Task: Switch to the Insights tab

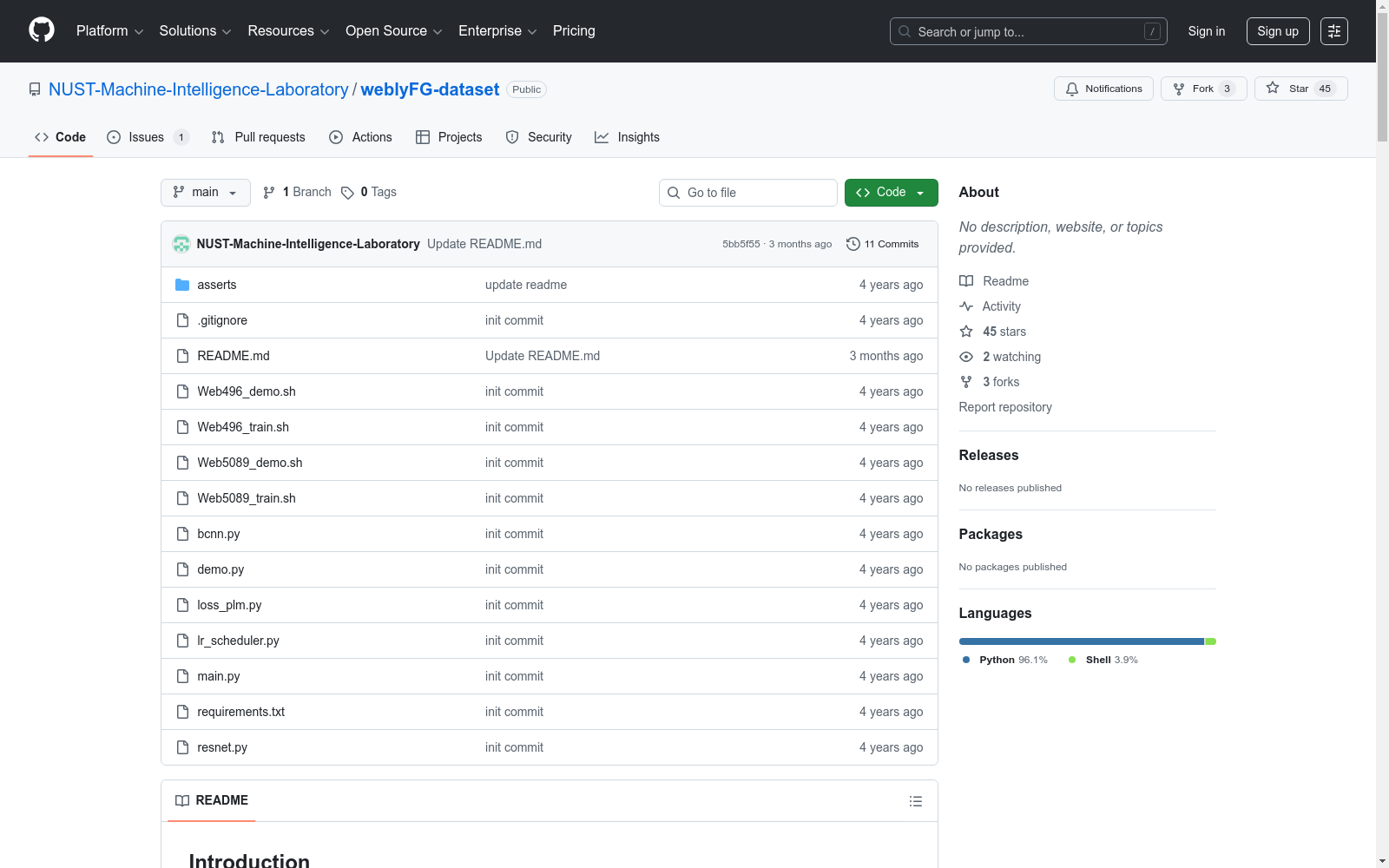Action: pyautogui.click(x=627, y=137)
